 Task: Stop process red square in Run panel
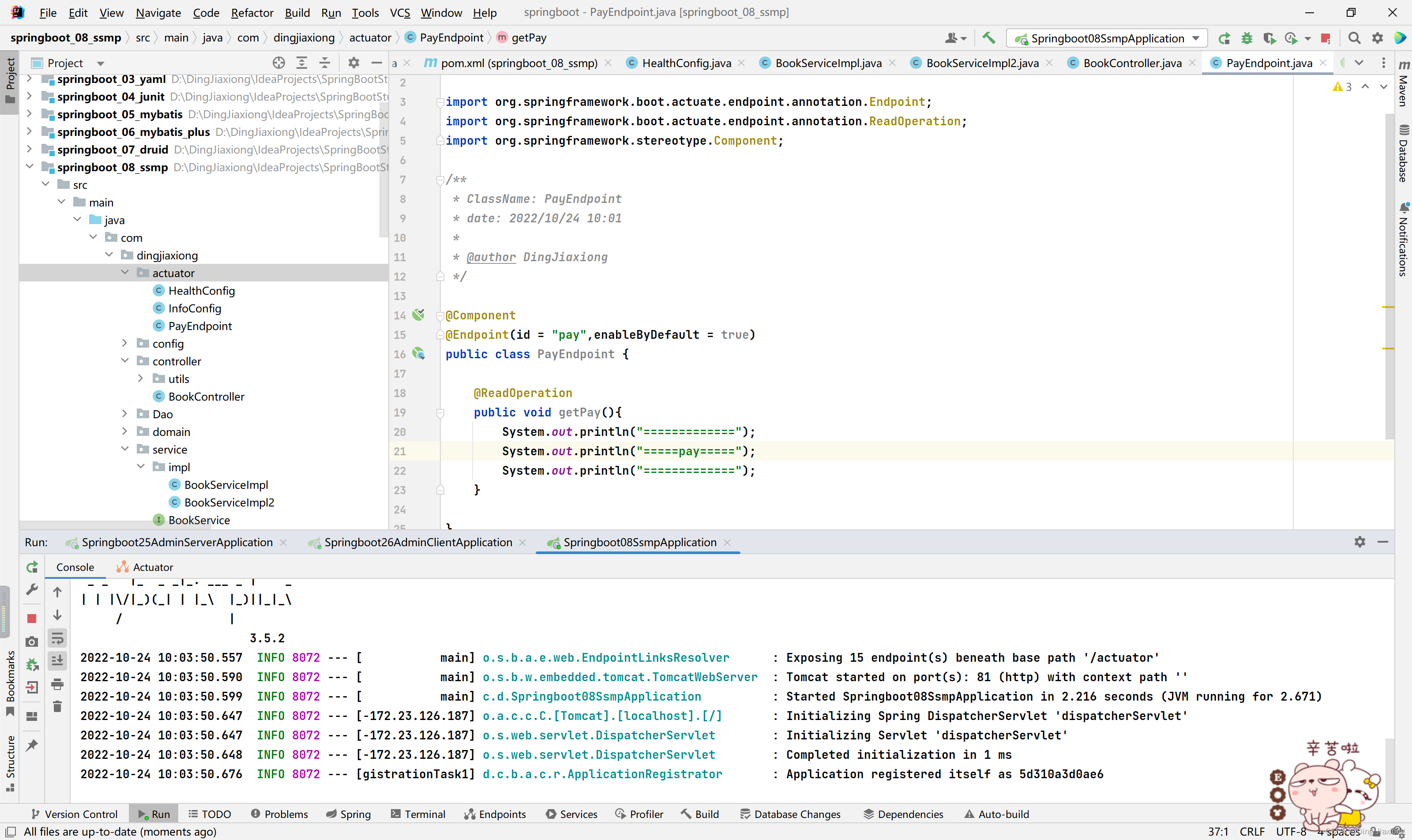point(32,618)
